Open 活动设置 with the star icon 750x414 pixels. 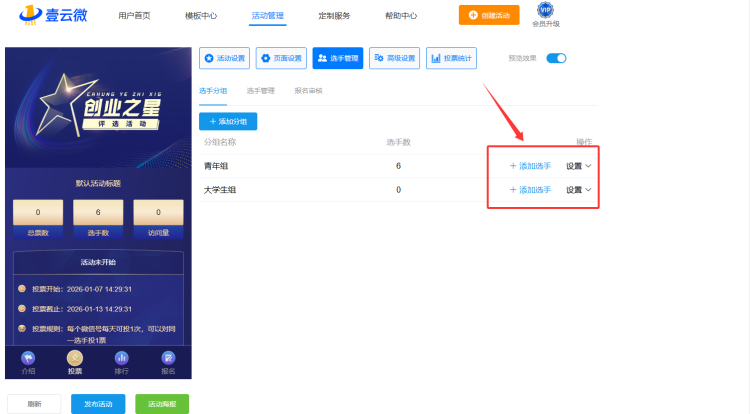coord(225,58)
